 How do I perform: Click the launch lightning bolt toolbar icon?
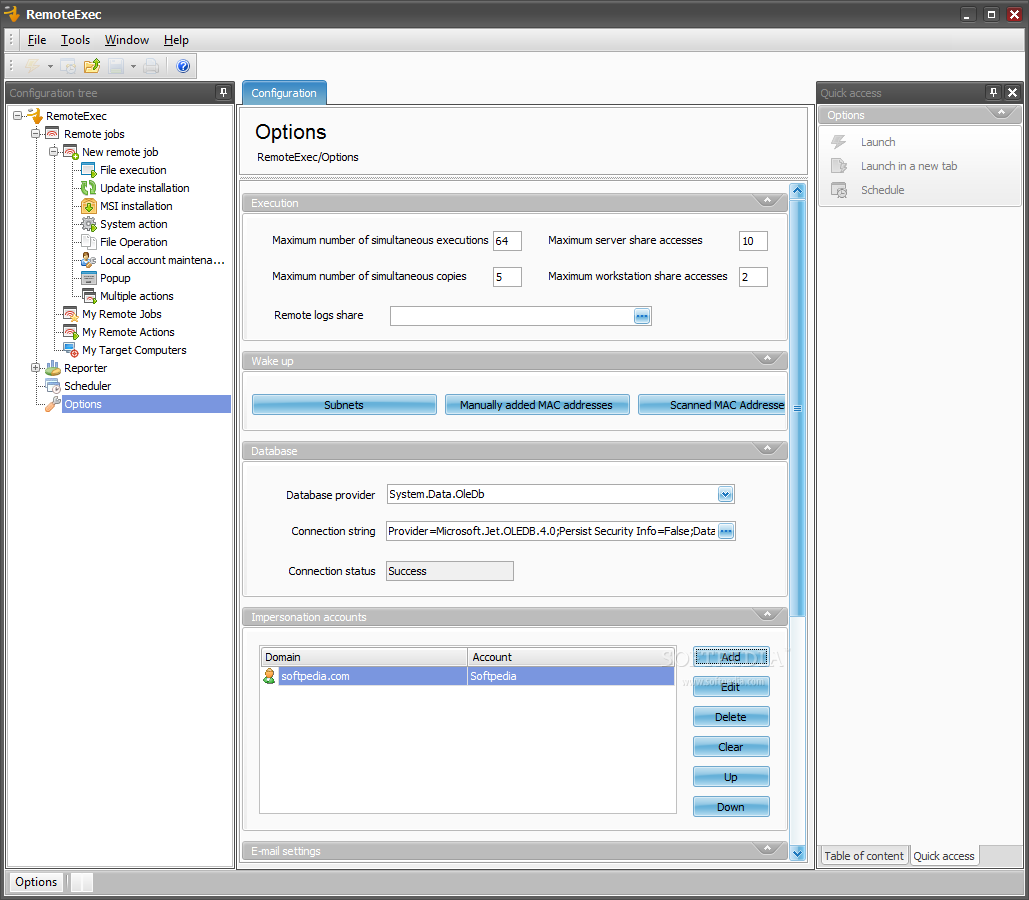click(x=32, y=66)
